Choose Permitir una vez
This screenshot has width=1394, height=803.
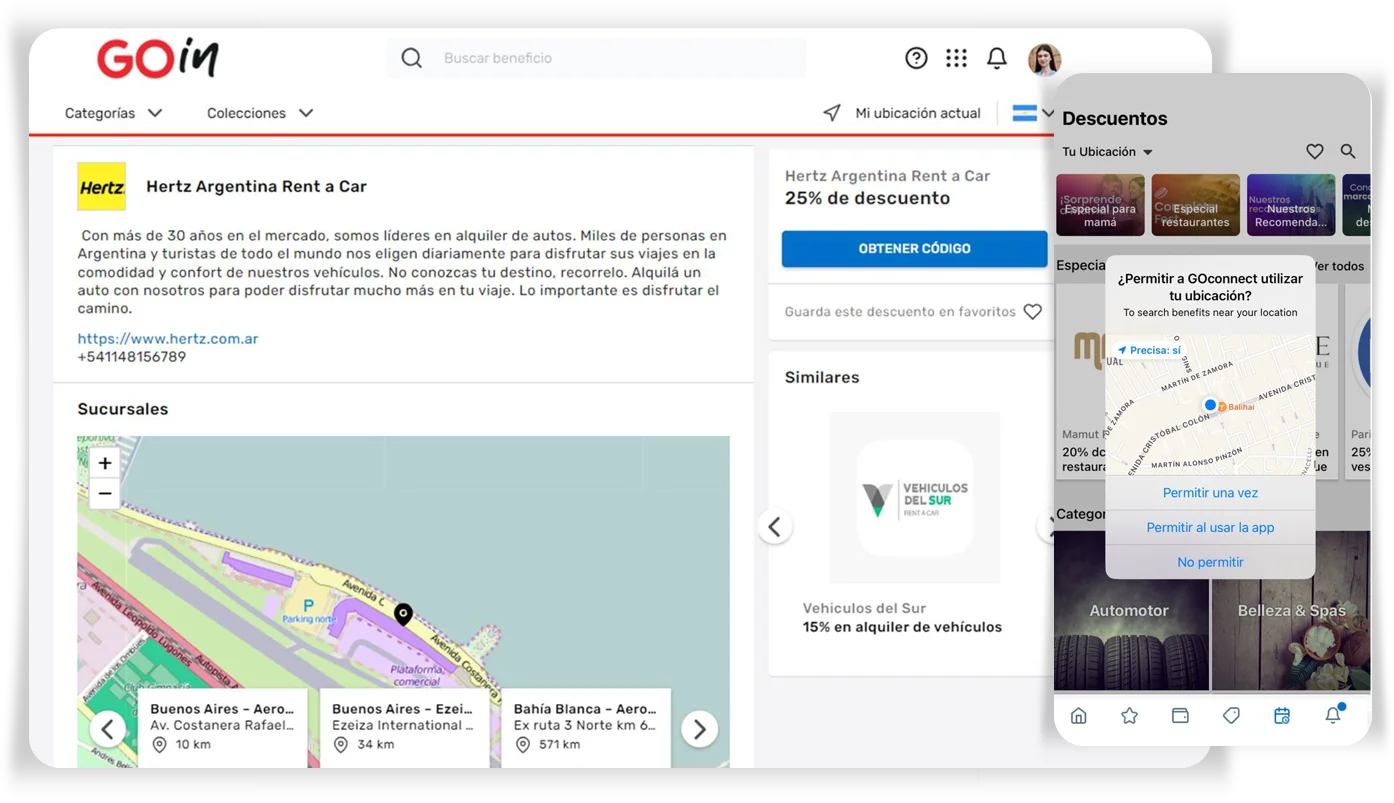click(1210, 493)
